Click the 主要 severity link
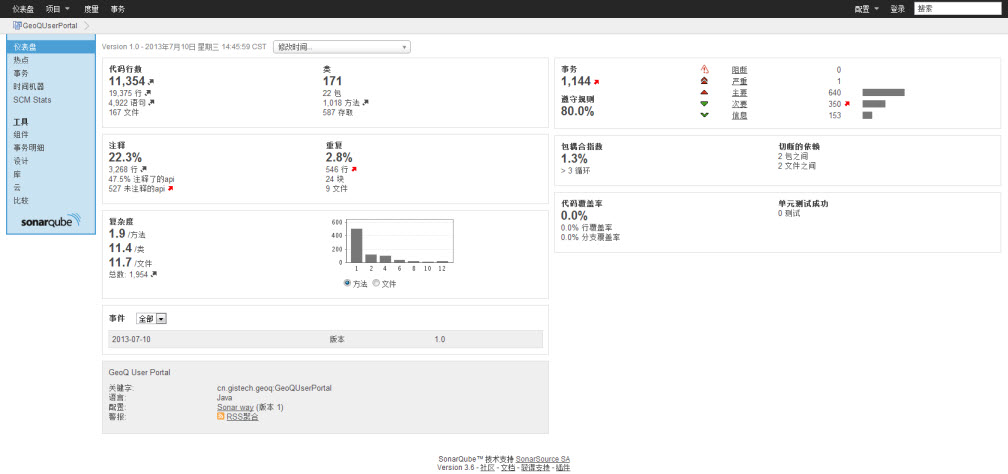The height and width of the screenshot is (474, 1008). click(x=739, y=93)
